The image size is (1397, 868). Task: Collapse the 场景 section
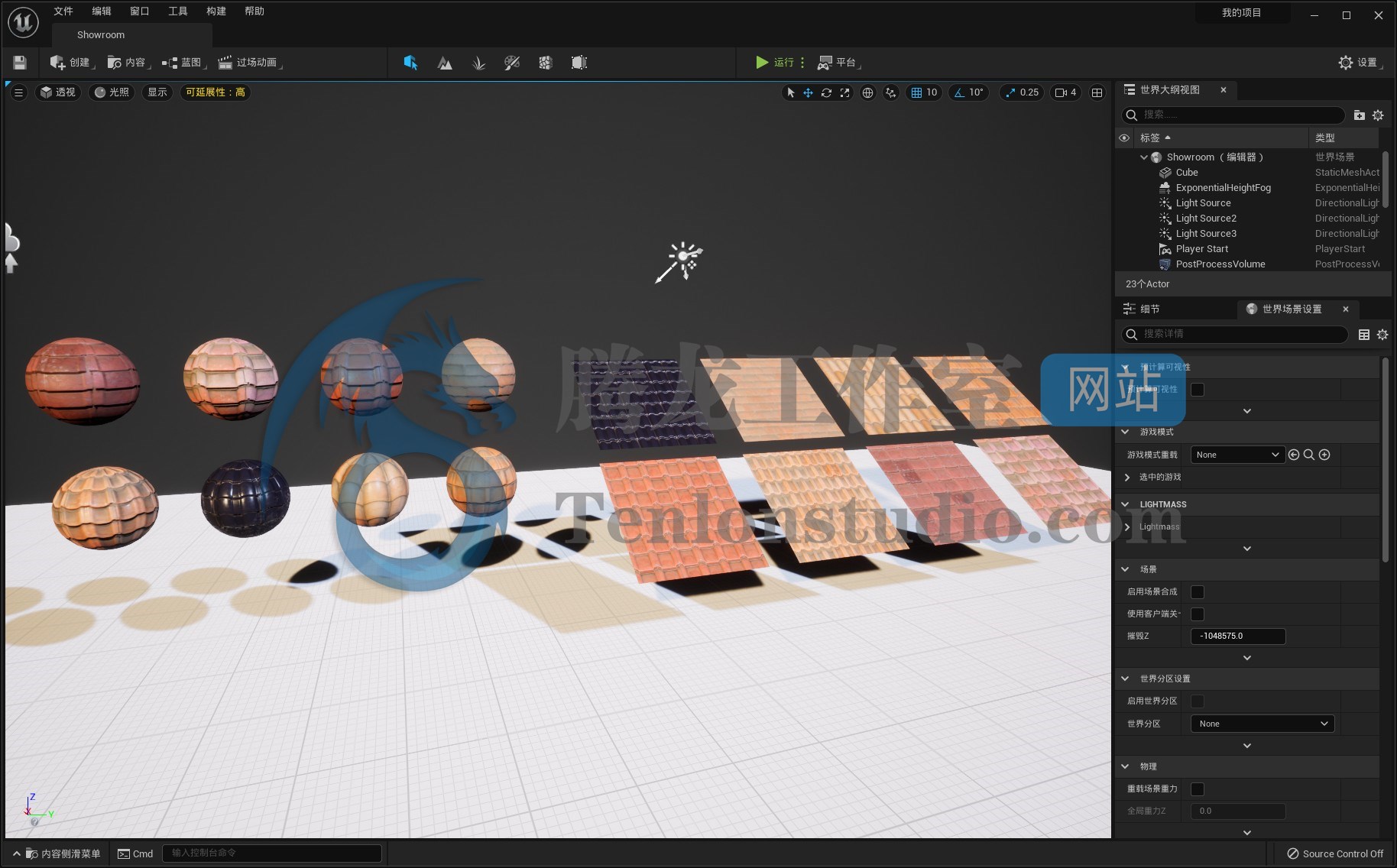(1125, 569)
